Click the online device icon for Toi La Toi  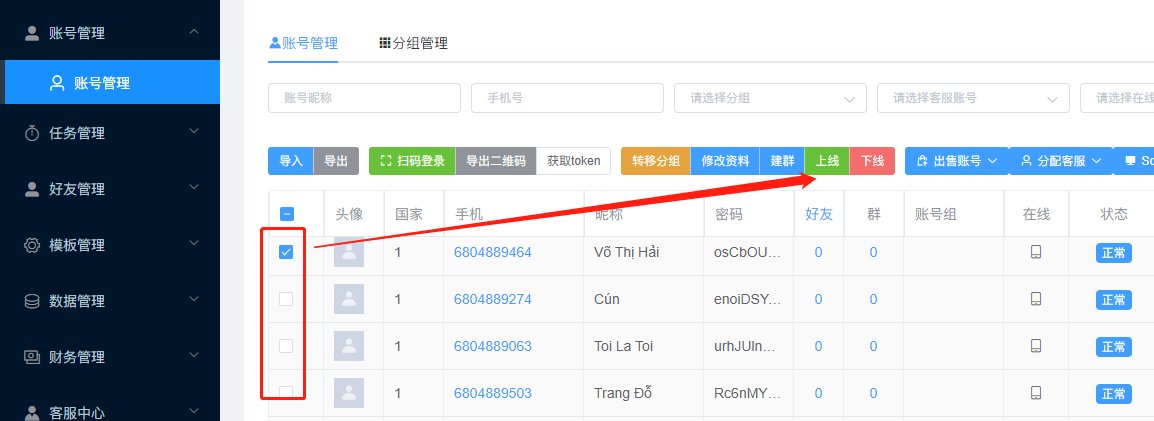tap(1036, 346)
